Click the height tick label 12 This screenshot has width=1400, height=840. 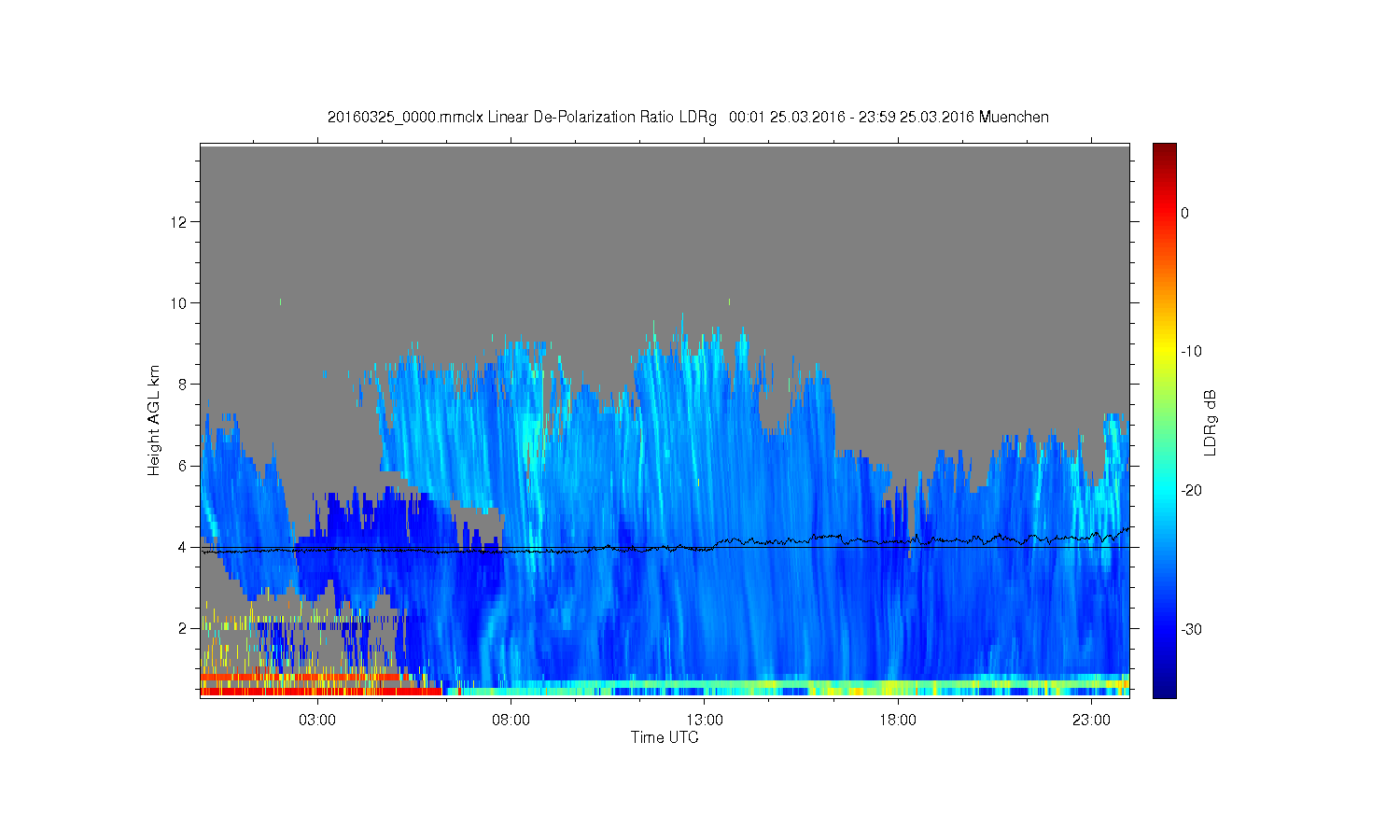coord(179,221)
